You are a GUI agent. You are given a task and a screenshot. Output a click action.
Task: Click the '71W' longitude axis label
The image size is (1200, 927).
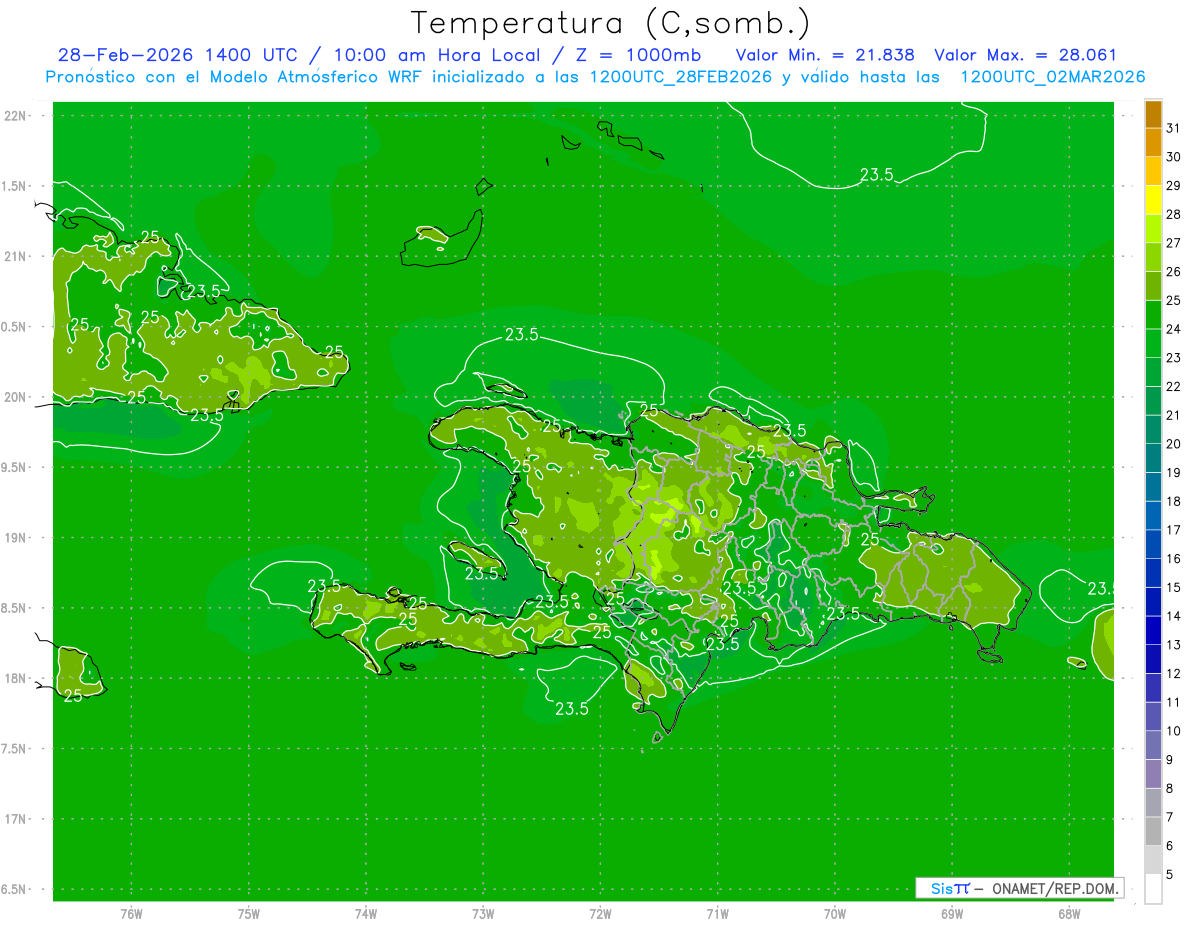pyautogui.click(x=717, y=913)
